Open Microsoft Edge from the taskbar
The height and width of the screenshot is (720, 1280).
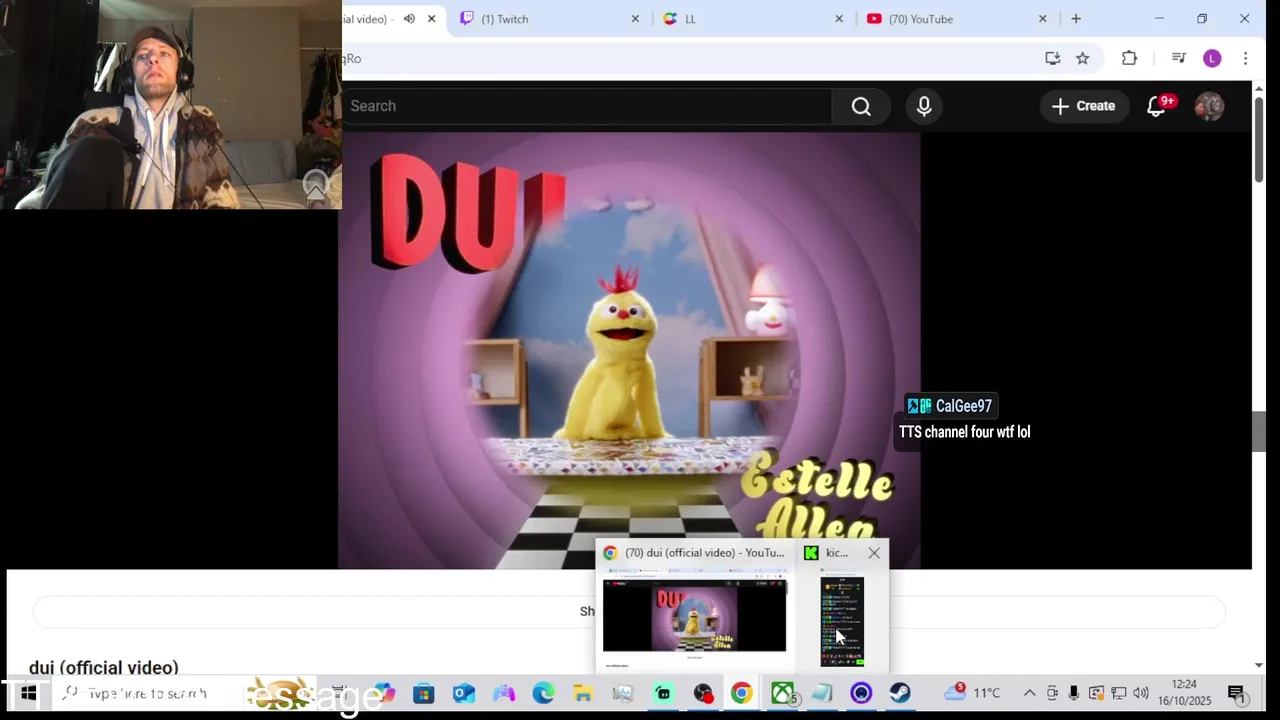(x=543, y=693)
